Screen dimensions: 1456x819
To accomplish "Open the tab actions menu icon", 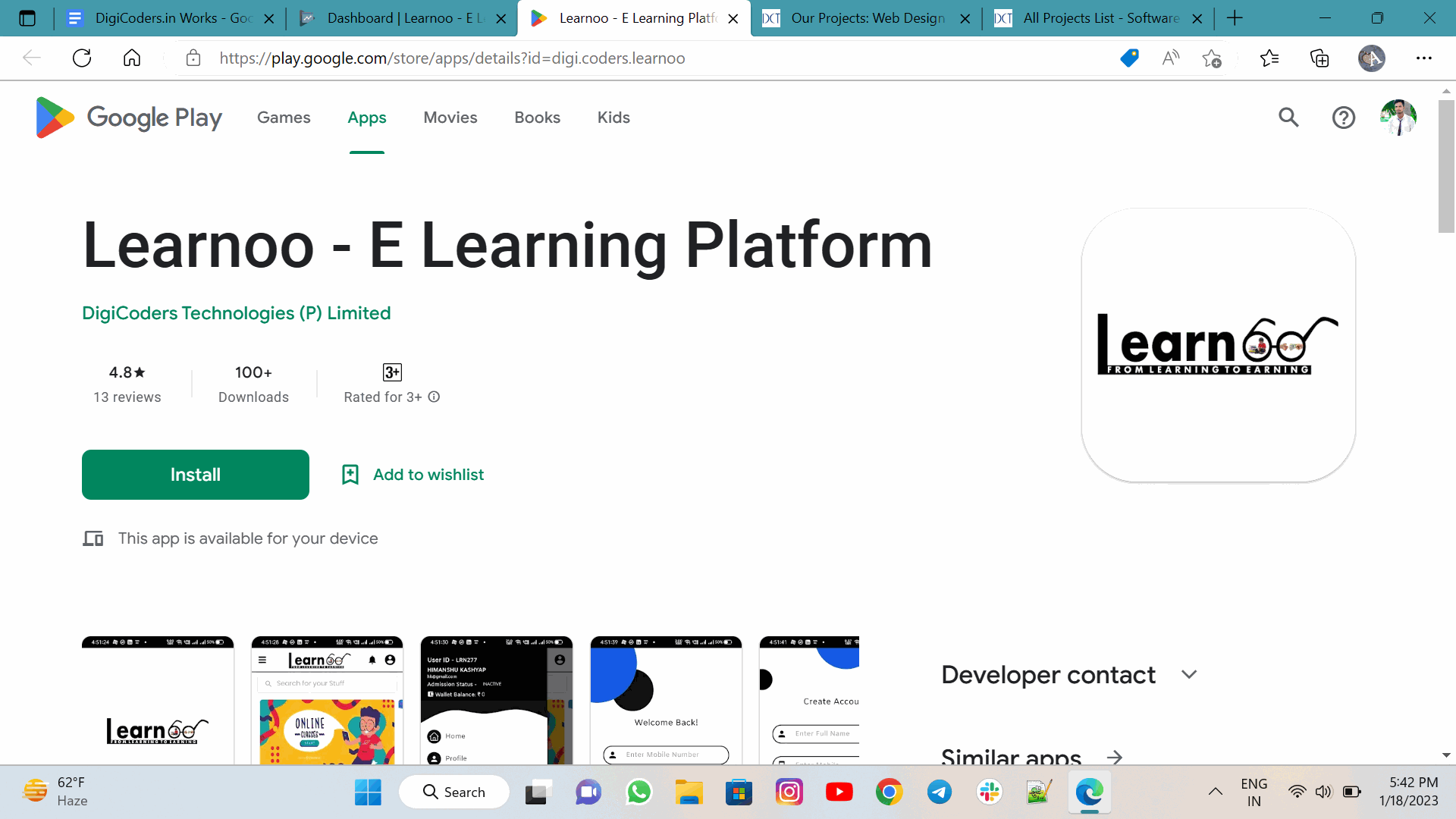I will click(27, 18).
